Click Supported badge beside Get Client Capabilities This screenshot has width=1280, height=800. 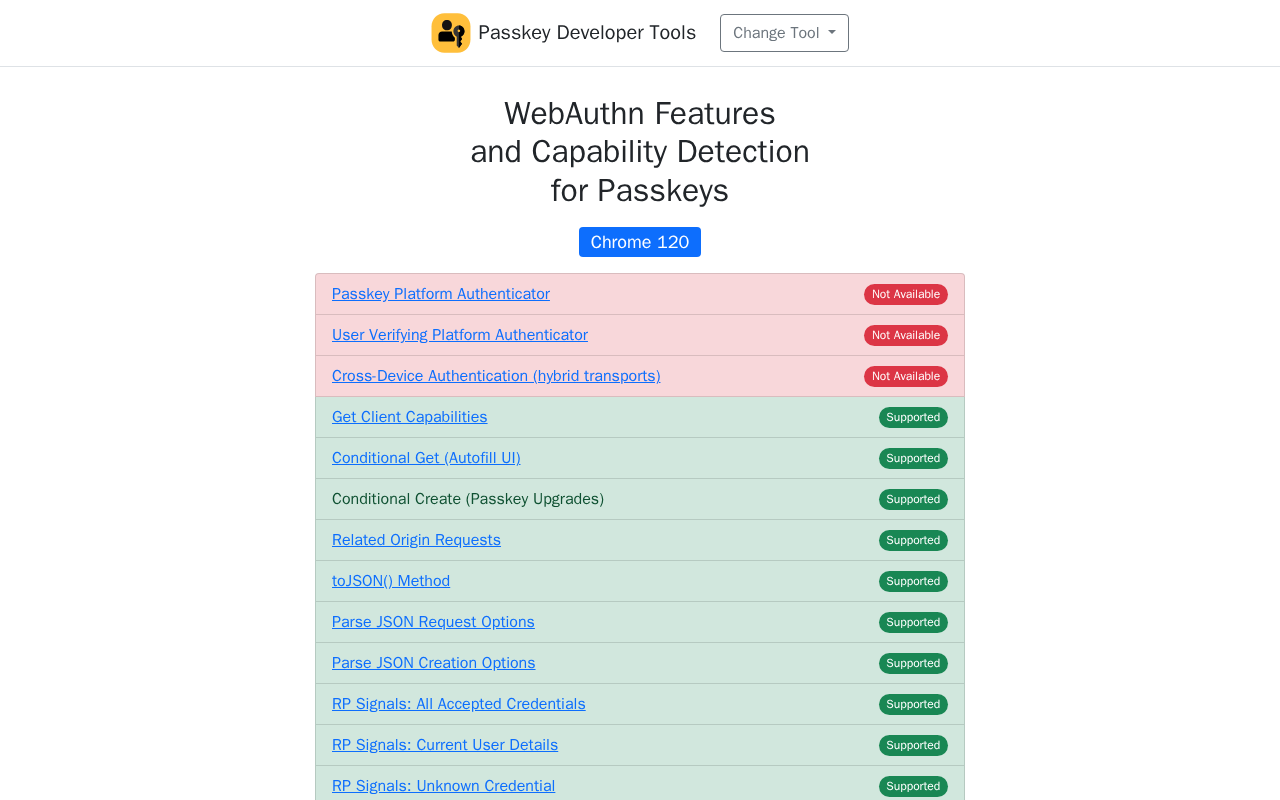tap(913, 417)
